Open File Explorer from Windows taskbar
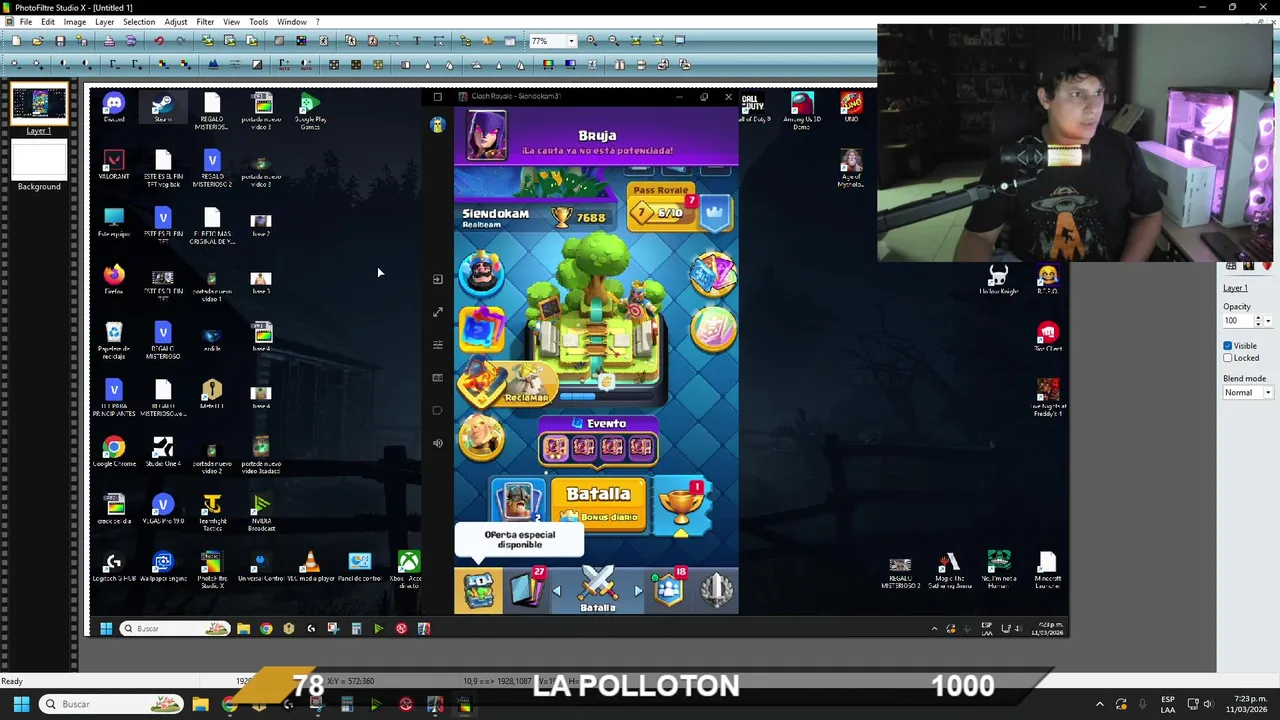Image resolution: width=1280 pixels, height=720 pixels. (200, 704)
